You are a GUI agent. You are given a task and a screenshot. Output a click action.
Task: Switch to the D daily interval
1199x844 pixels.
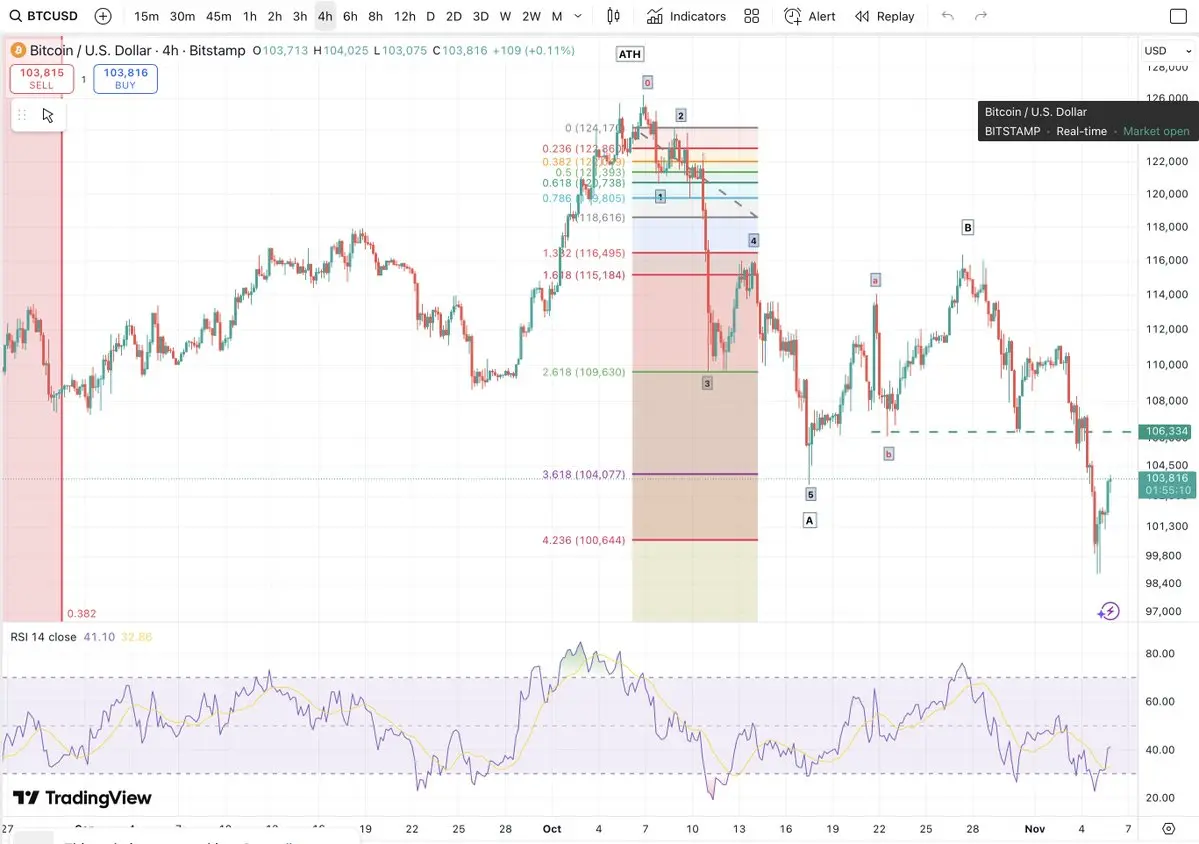(431, 16)
